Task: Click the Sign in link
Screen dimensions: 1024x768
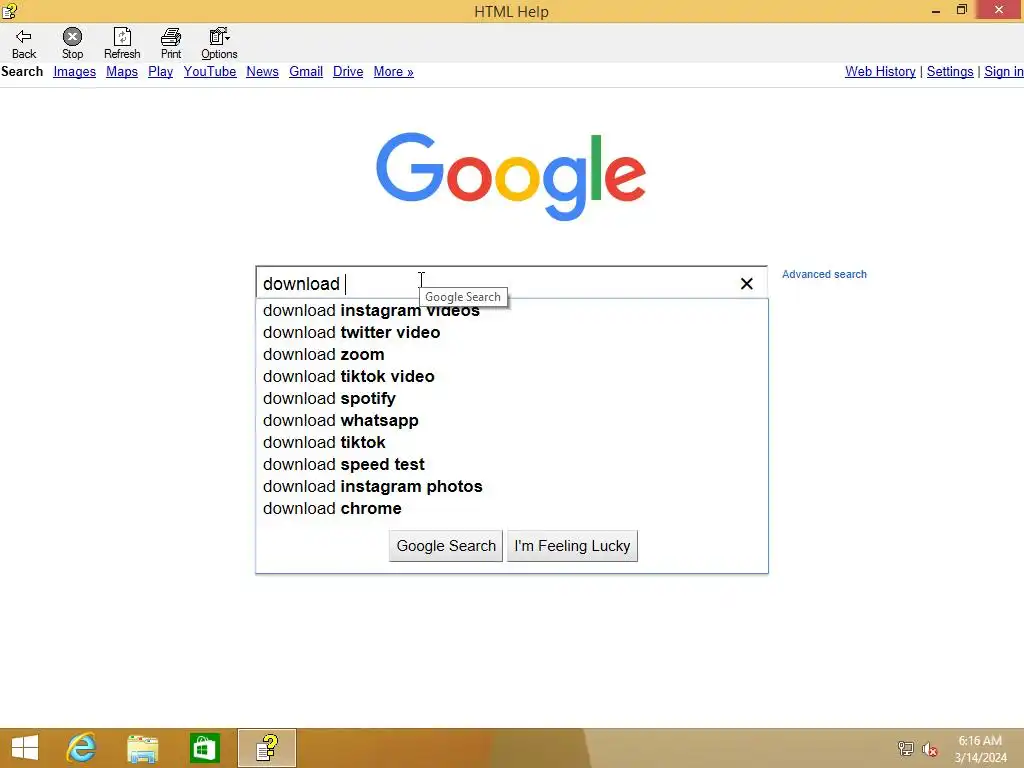Action: (1004, 72)
